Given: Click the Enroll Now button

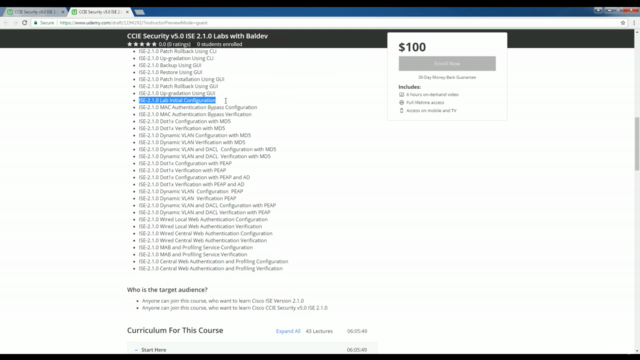Looking at the screenshot, I should pos(447,64).
